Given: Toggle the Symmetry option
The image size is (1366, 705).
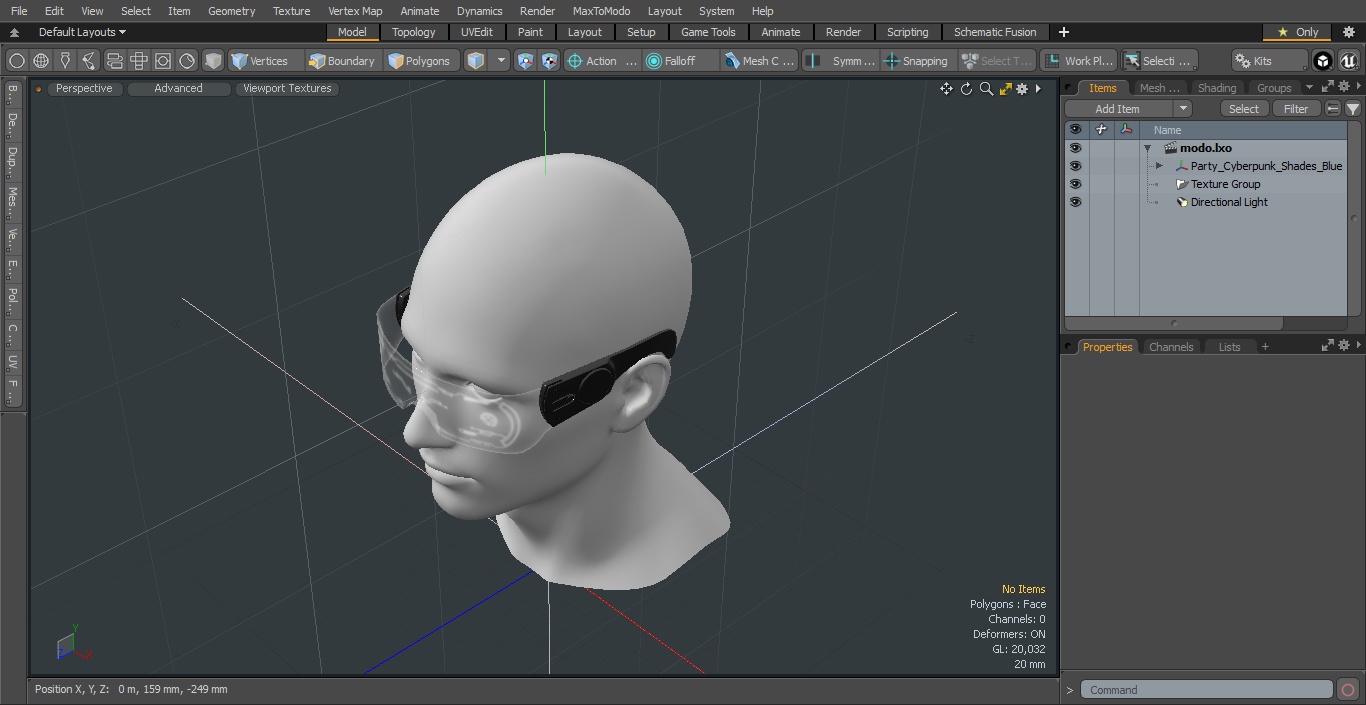Looking at the screenshot, I should [841, 61].
